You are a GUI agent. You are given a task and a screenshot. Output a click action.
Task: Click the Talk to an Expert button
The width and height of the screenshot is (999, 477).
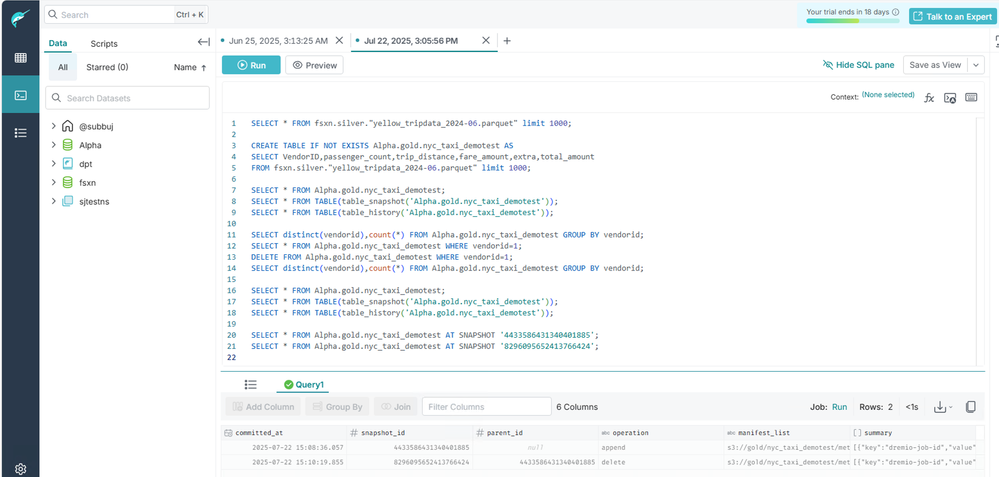point(950,15)
